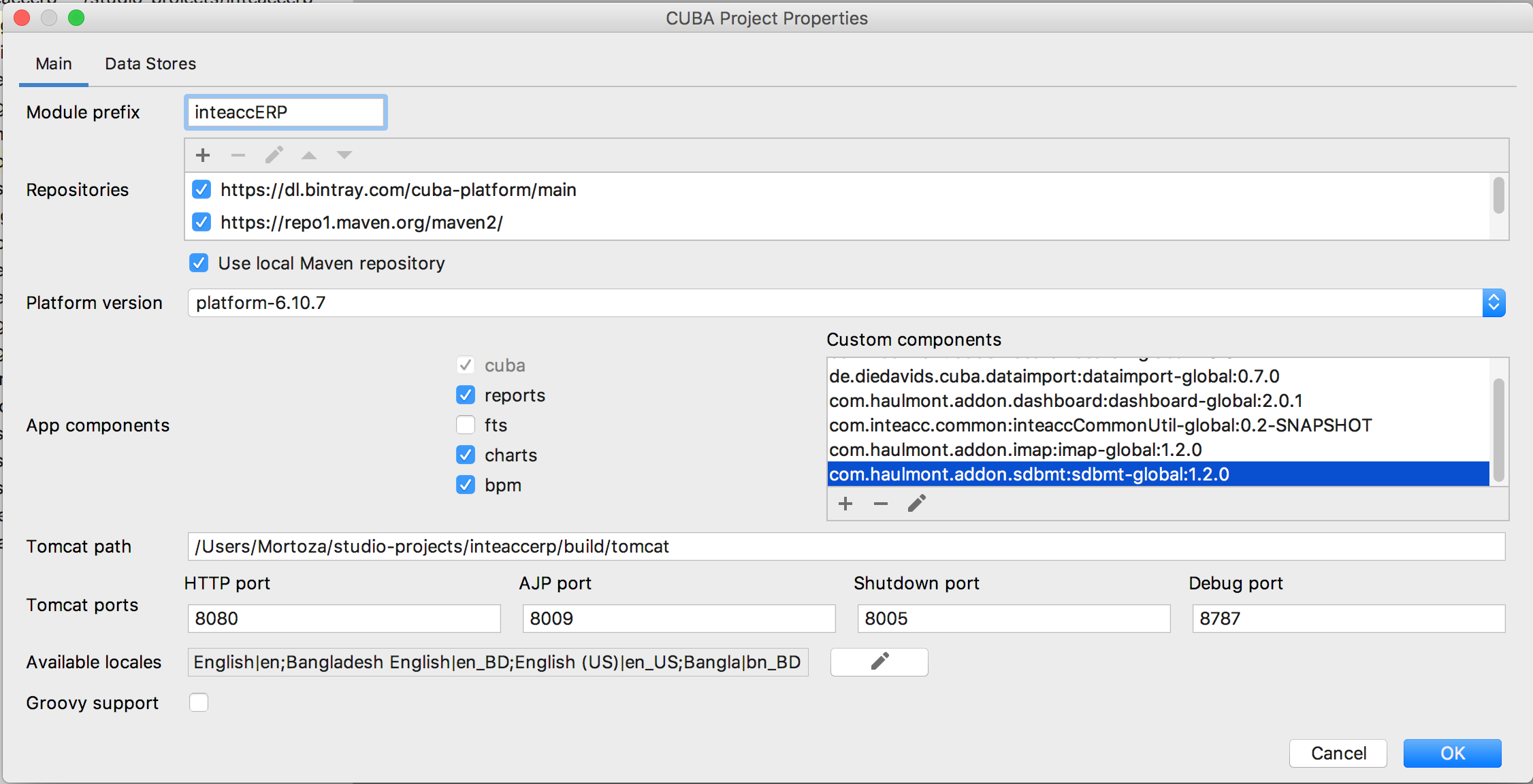The height and width of the screenshot is (784, 1533).
Task: Enable the fts app component
Action: point(466,425)
